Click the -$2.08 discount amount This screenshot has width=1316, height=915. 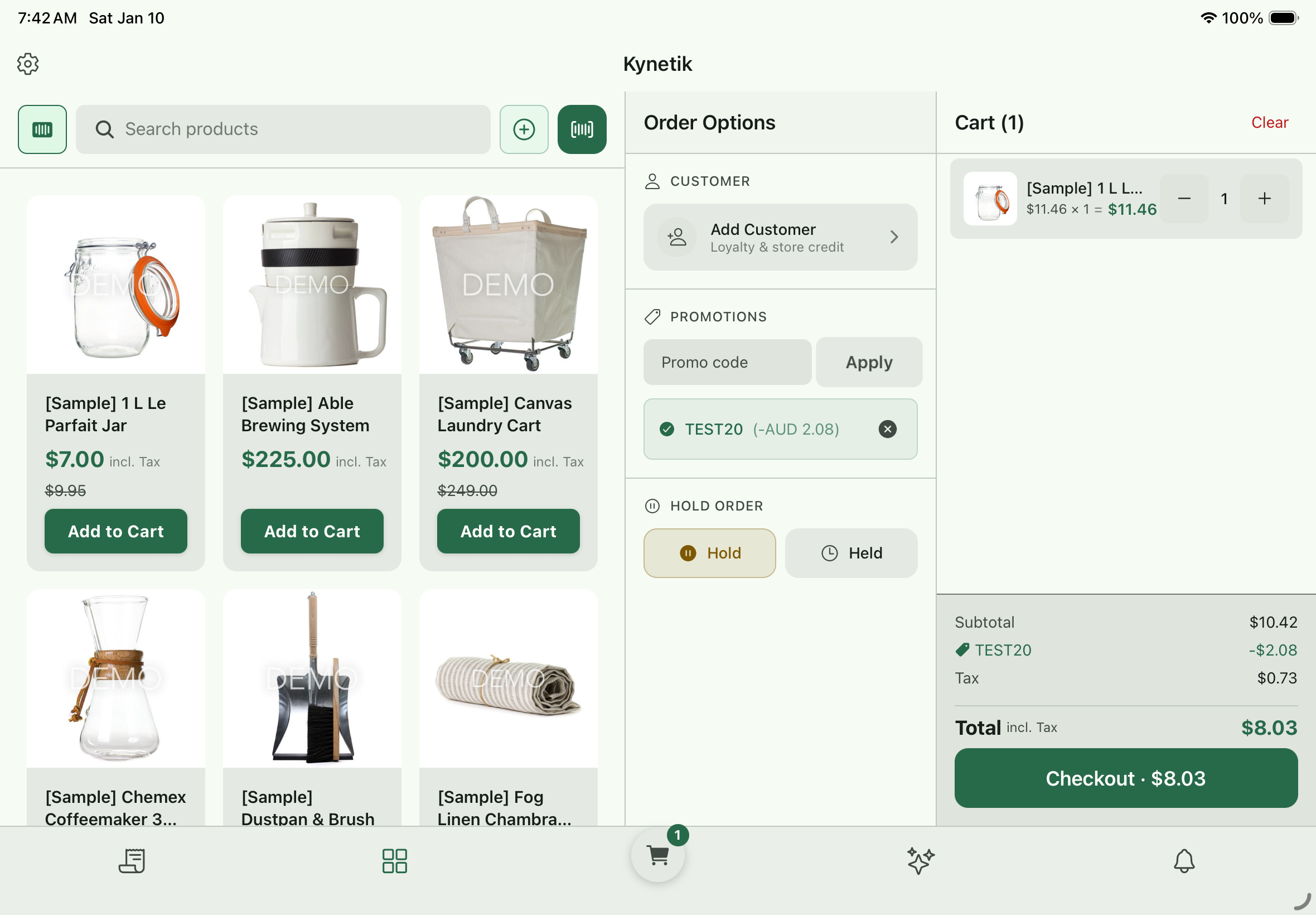1272,649
